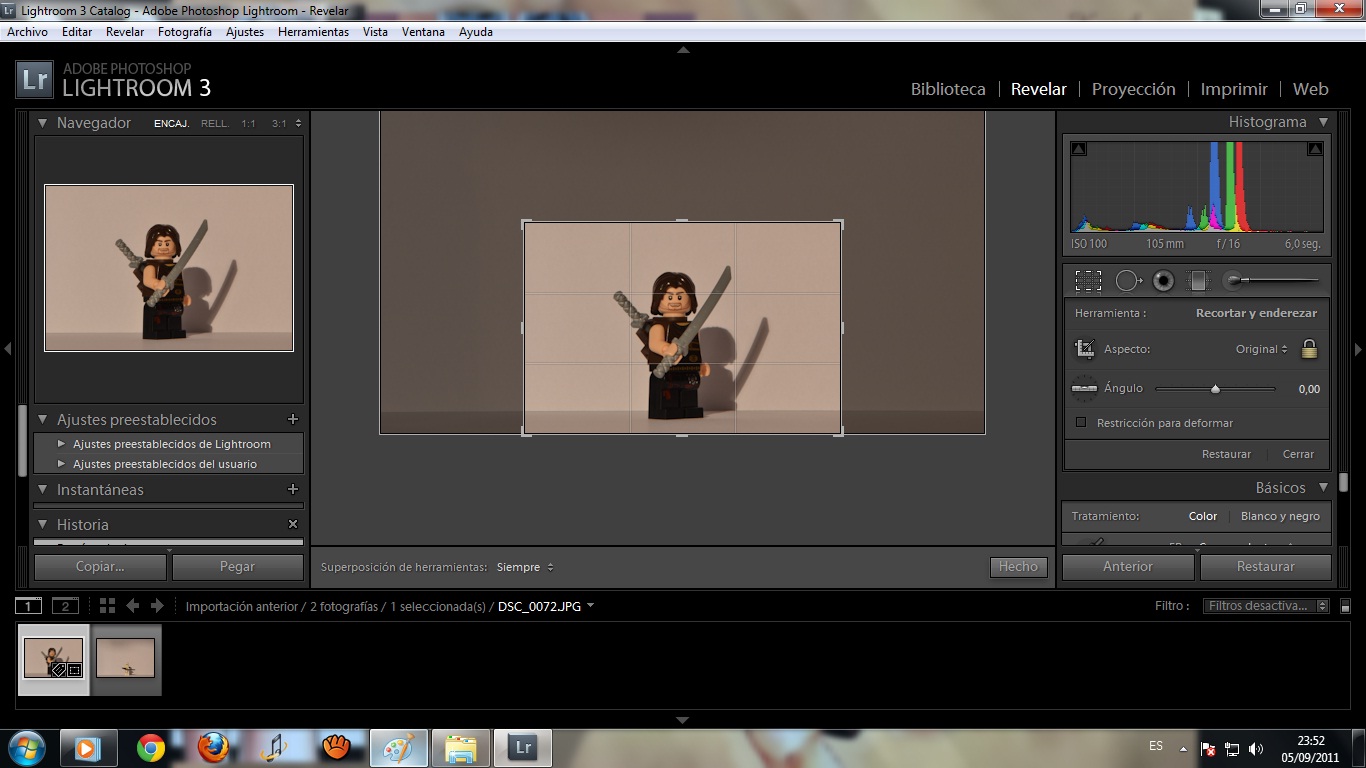Collapse the Ajustes preestablecidos panel
The image size is (1366, 768).
pos(43,420)
